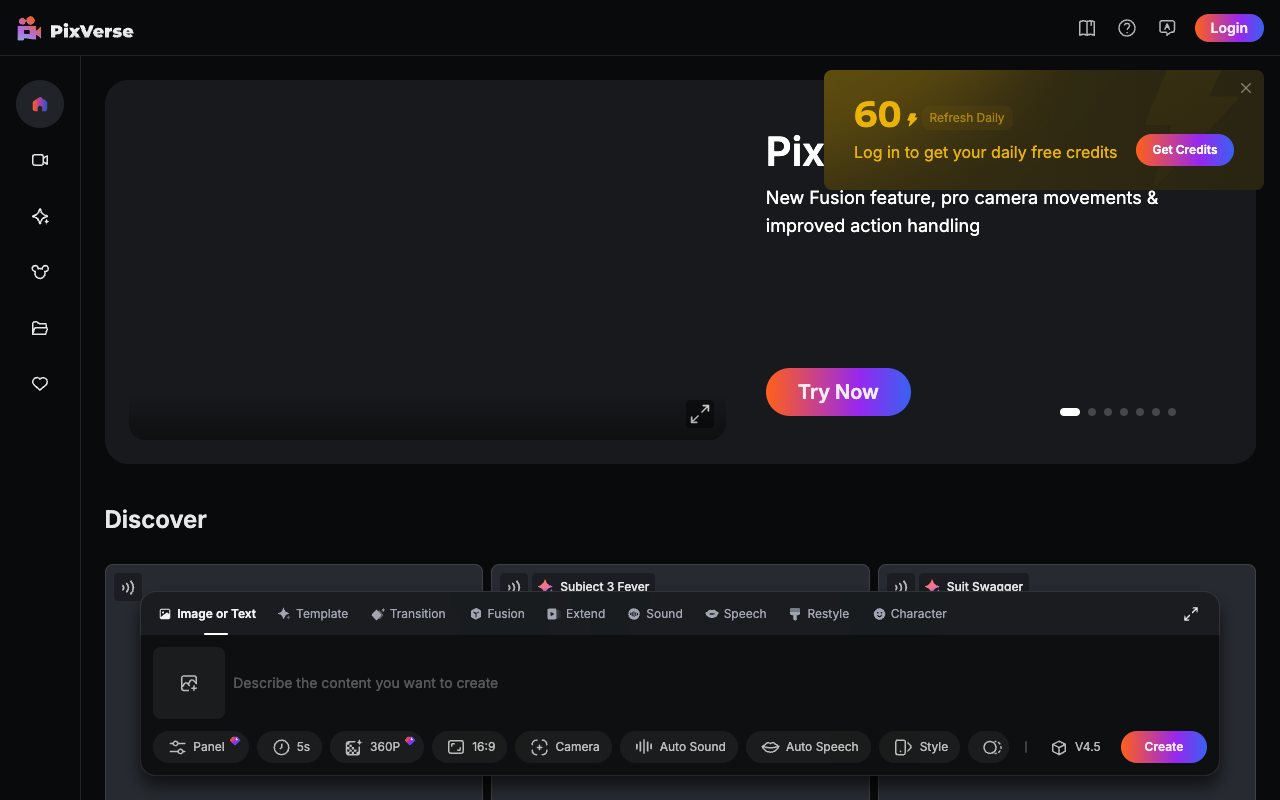The width and height of the screenshot is (1280, 800).
Task: Click the sound icon on the first Discover card
Action: tap(128, 587)
